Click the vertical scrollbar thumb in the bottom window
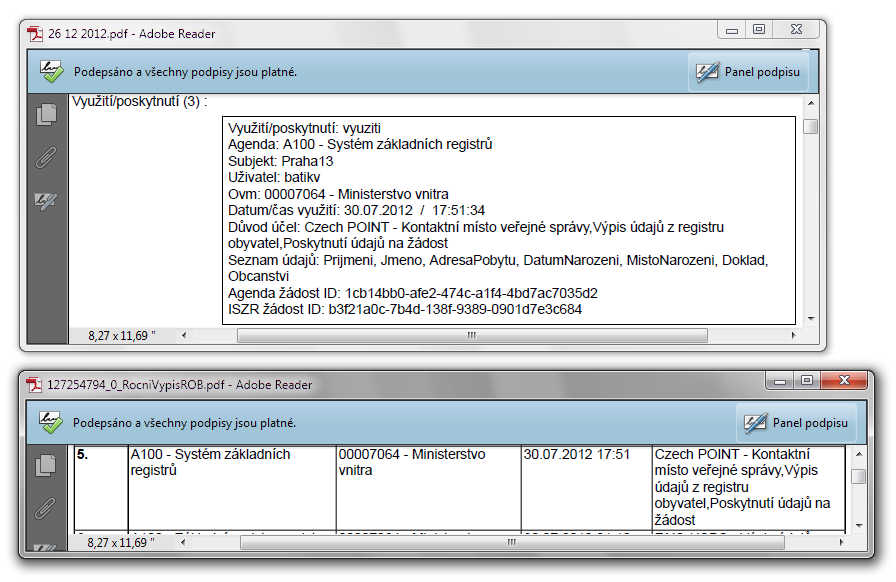 point(859,476)
